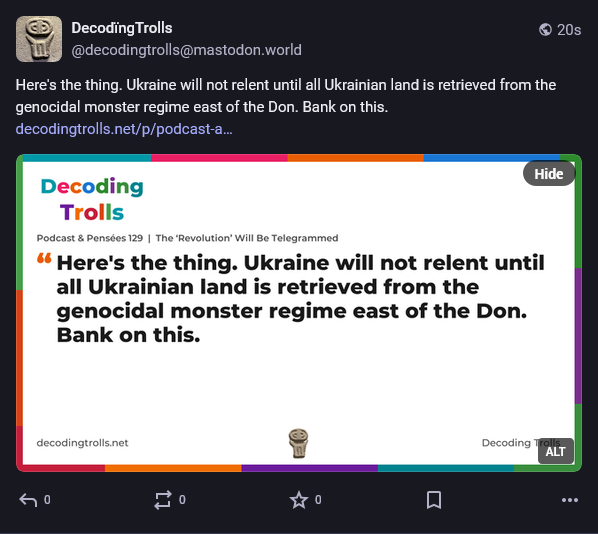Show the ALT text description

(x=555, y=452)
